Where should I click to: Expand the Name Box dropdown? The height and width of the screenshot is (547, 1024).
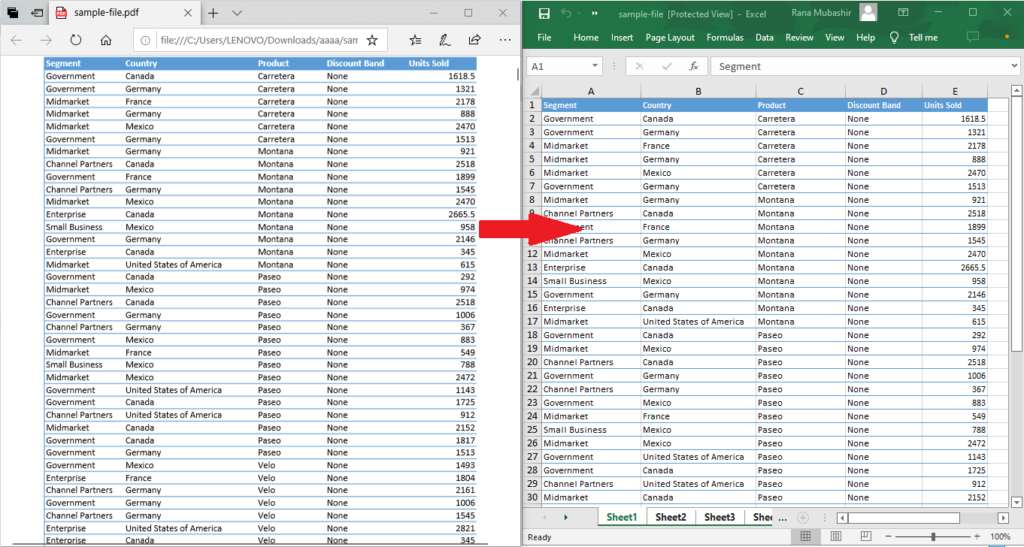pyautogui.click(x=596, y=66)
